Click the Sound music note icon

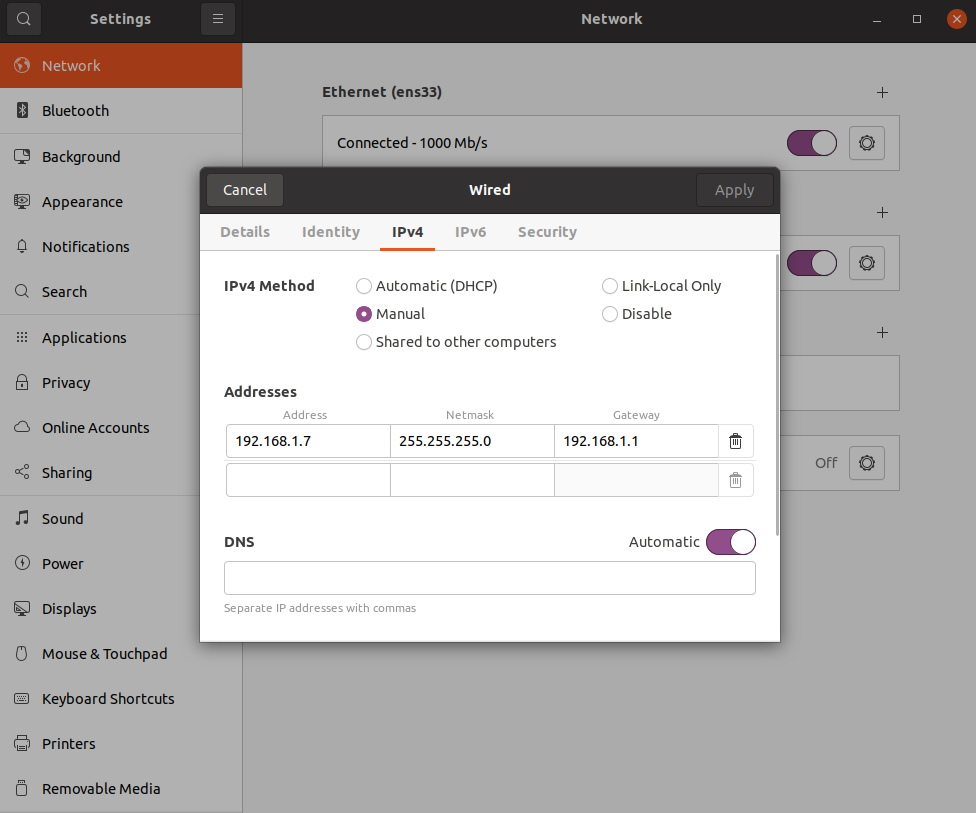pyautogui.click(x=22, y=518)
